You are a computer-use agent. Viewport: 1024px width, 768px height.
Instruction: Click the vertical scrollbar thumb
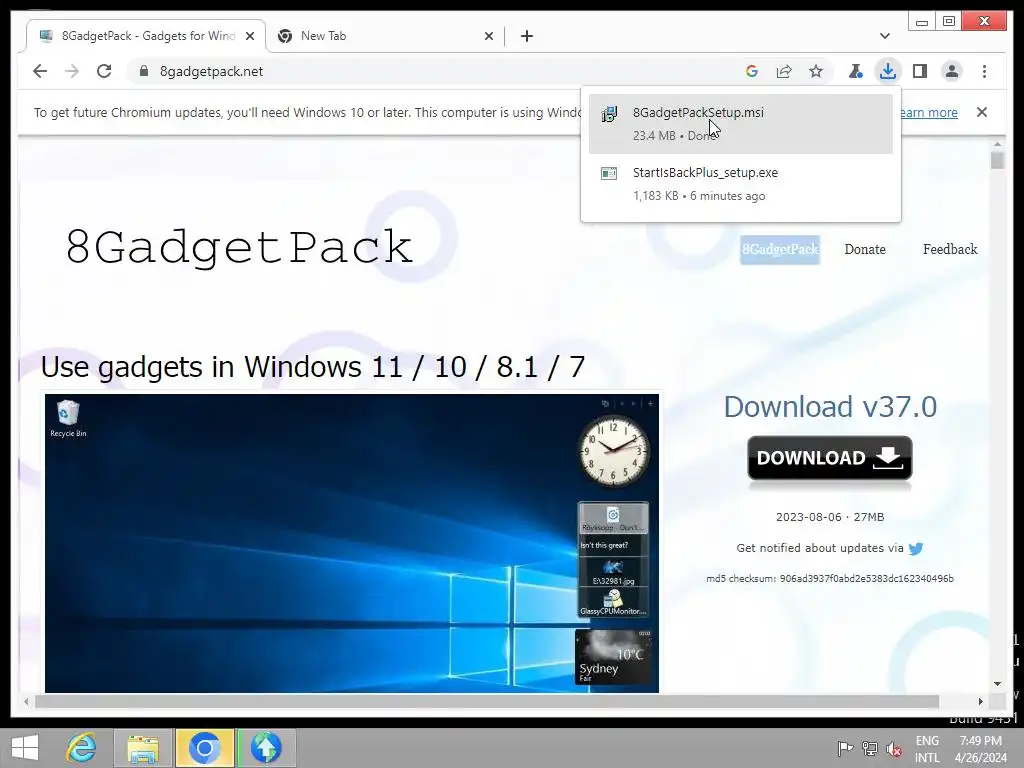coord(997,160)
